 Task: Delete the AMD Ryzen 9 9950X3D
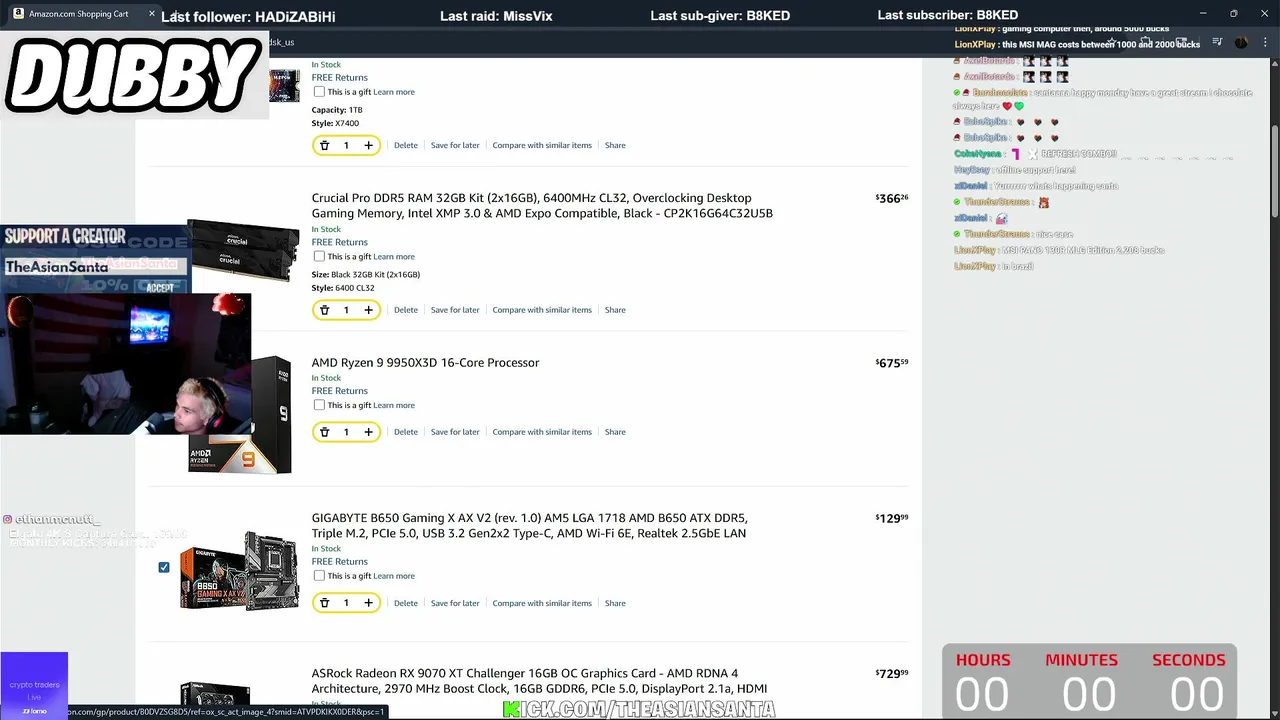406,432
